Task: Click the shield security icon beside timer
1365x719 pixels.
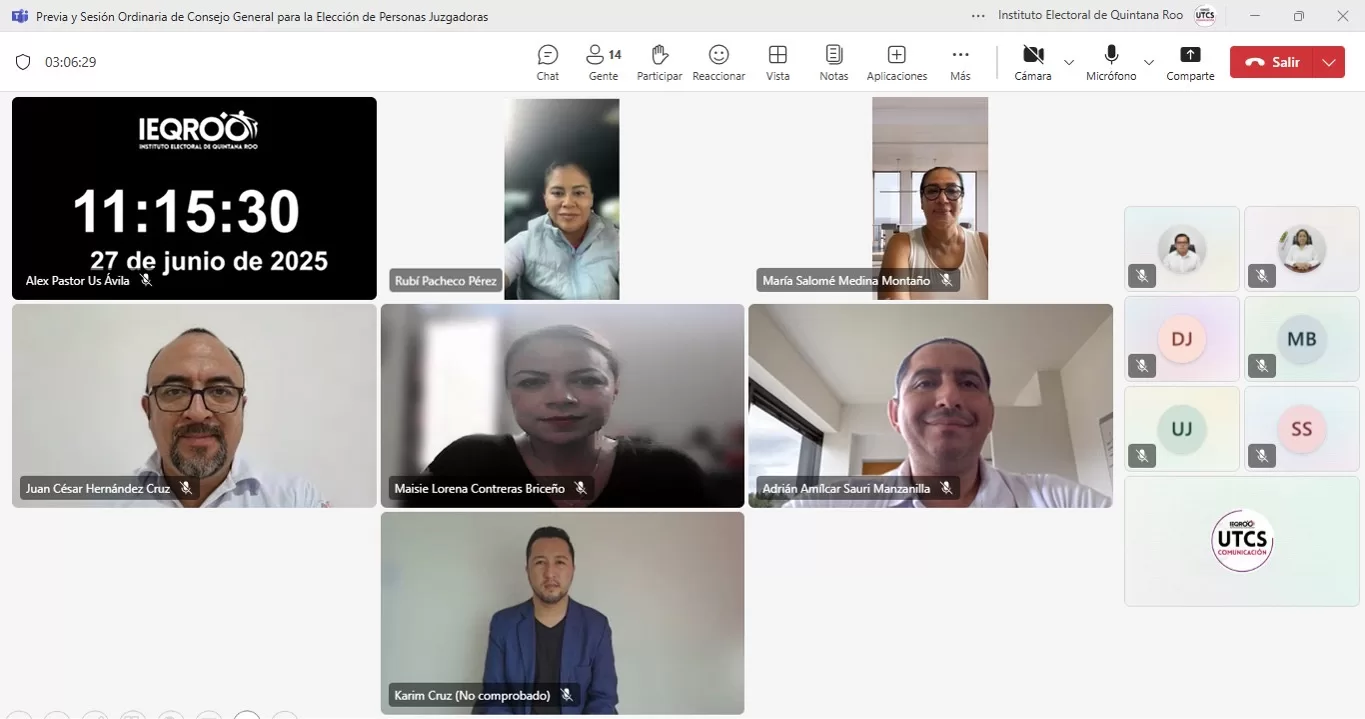Action: tap(23, 62)
